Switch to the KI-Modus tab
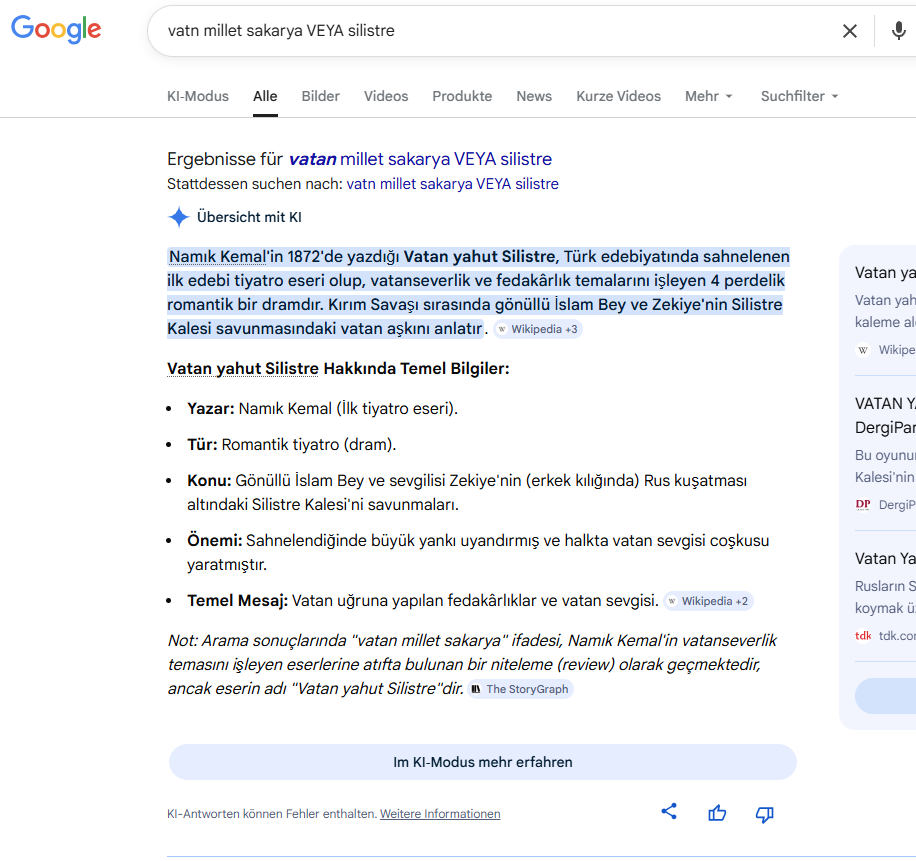This screenshot has width=916, height=861. [198, 96]
